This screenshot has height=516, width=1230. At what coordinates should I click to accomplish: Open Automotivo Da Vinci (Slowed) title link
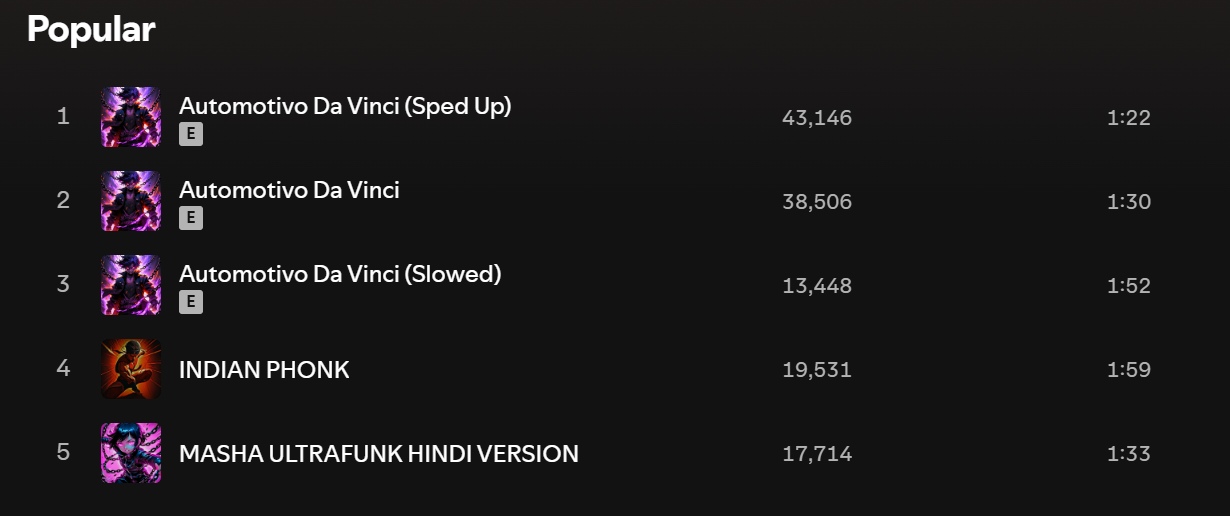pos(340,274)
